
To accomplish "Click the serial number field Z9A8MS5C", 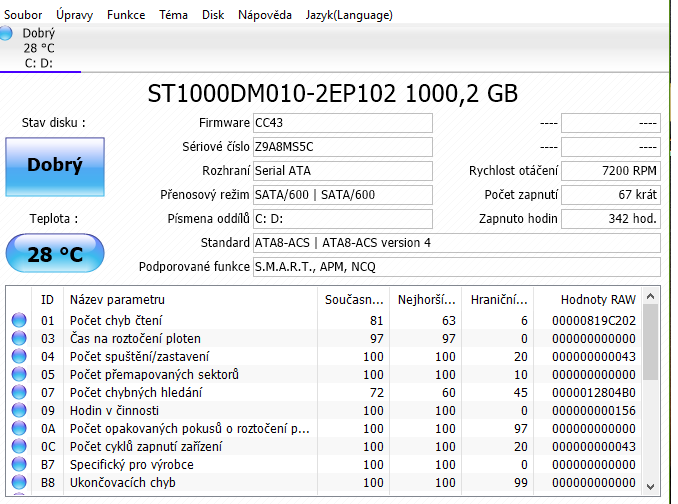I will pyautogui.click(x=342, y=147).
